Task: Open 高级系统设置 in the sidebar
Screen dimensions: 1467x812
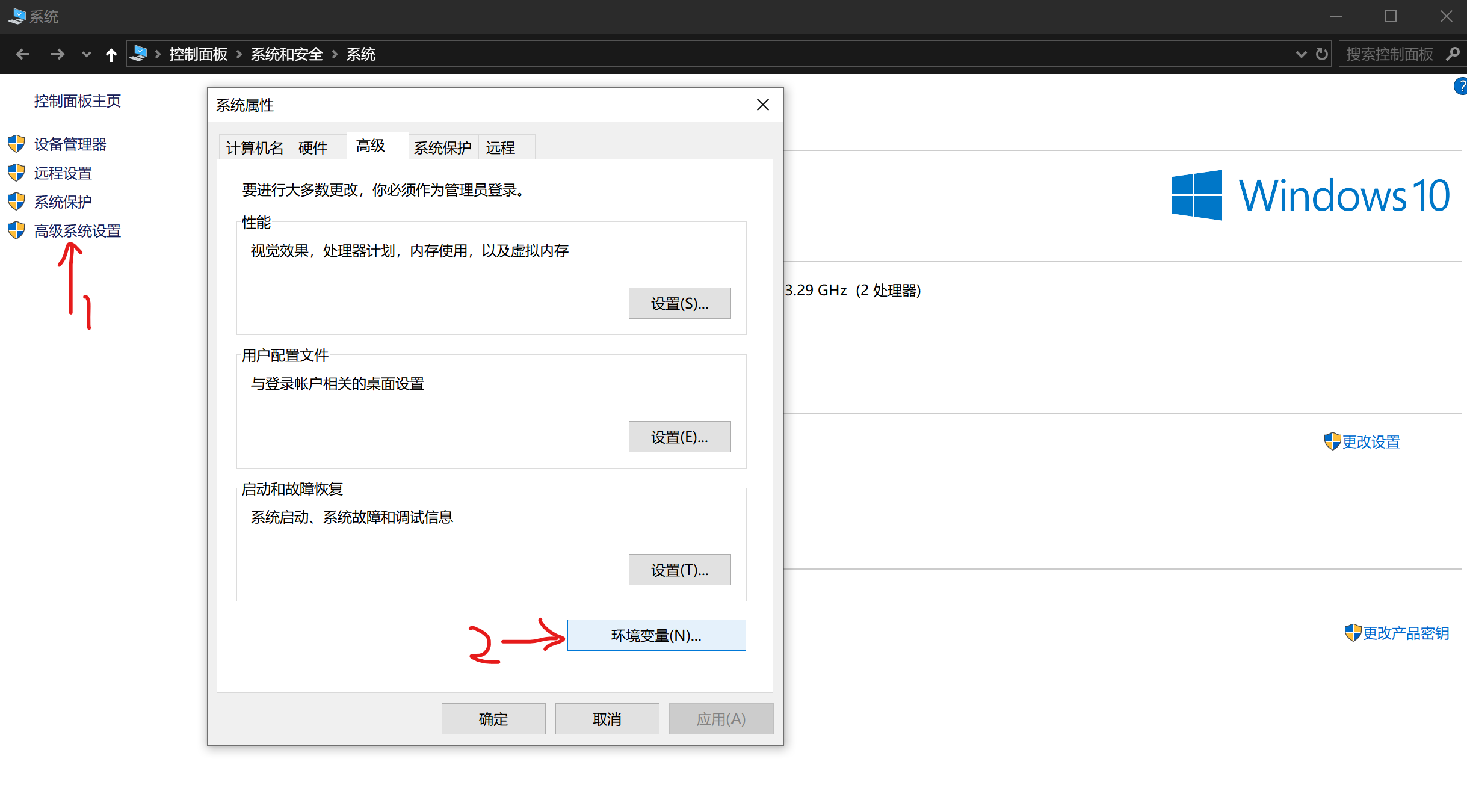Action: (77, 230)
